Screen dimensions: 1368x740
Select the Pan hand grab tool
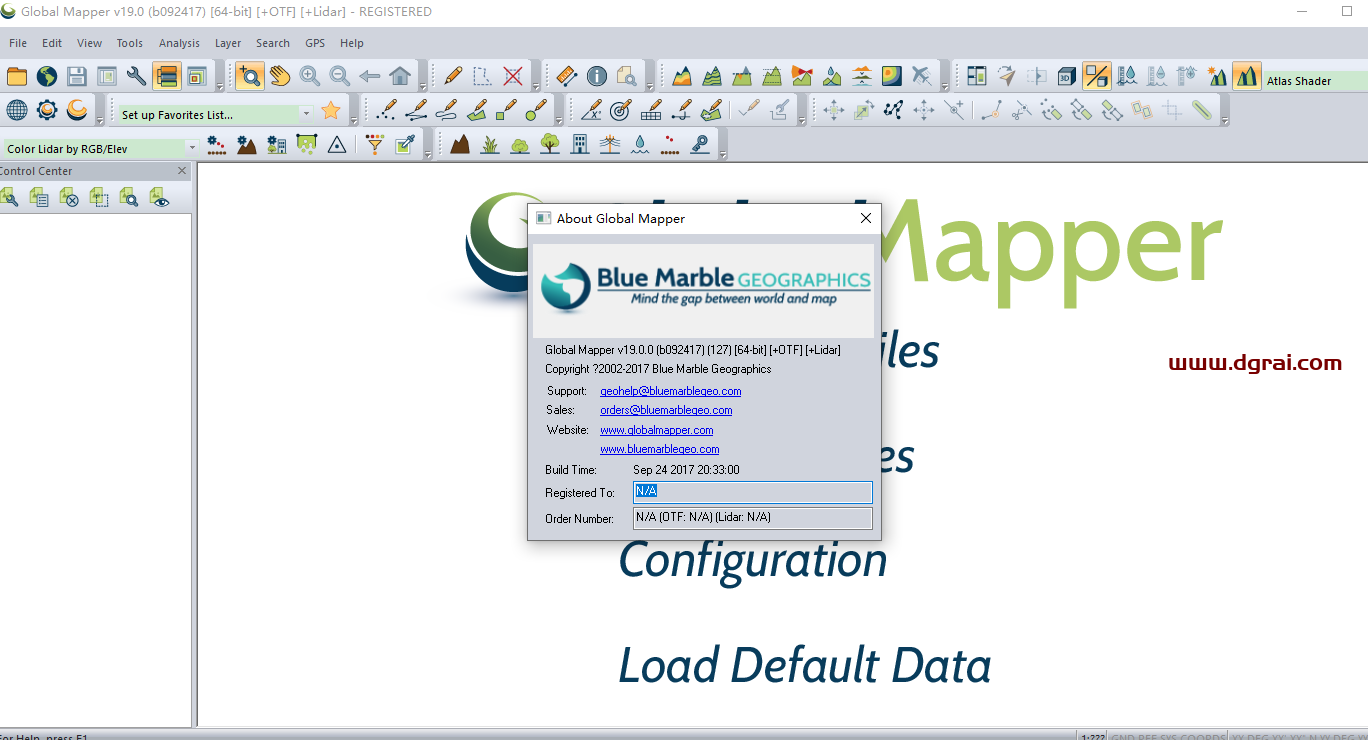click(x=280, y=76)
